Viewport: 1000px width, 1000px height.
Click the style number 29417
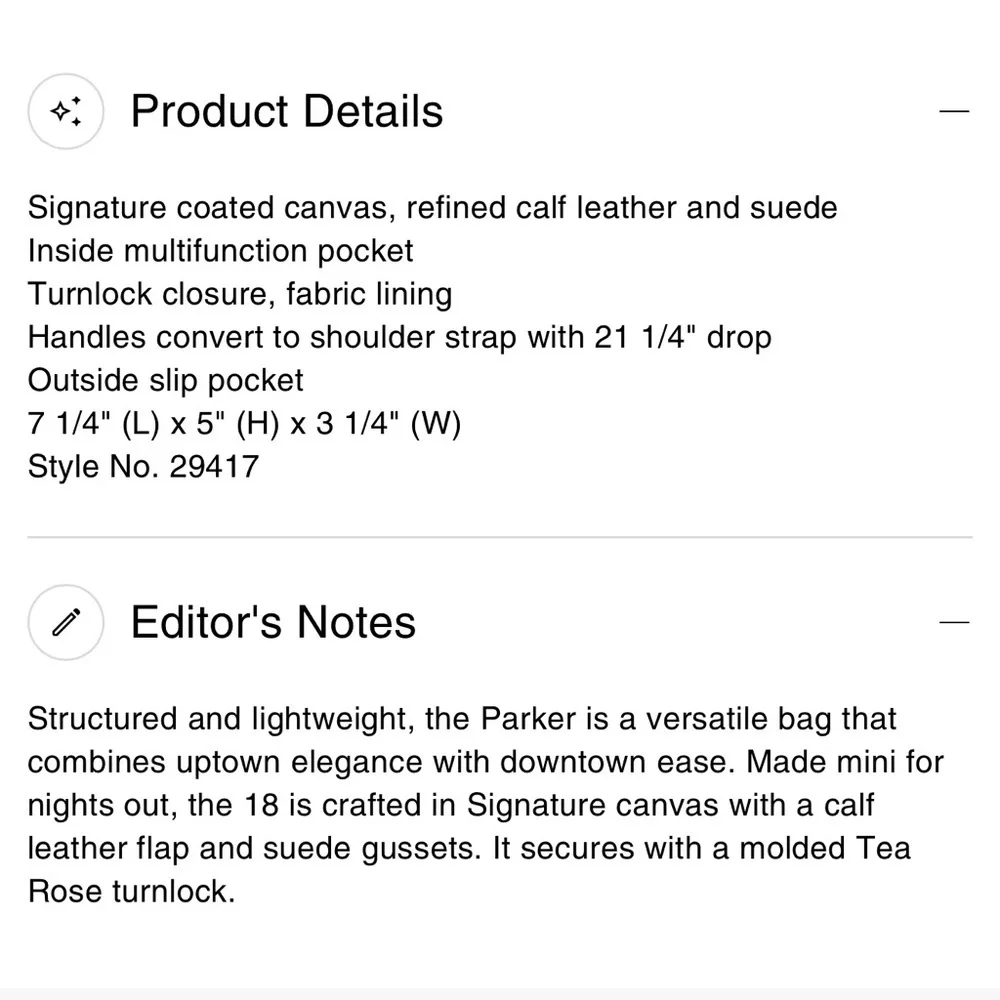[x=213, y=466]
